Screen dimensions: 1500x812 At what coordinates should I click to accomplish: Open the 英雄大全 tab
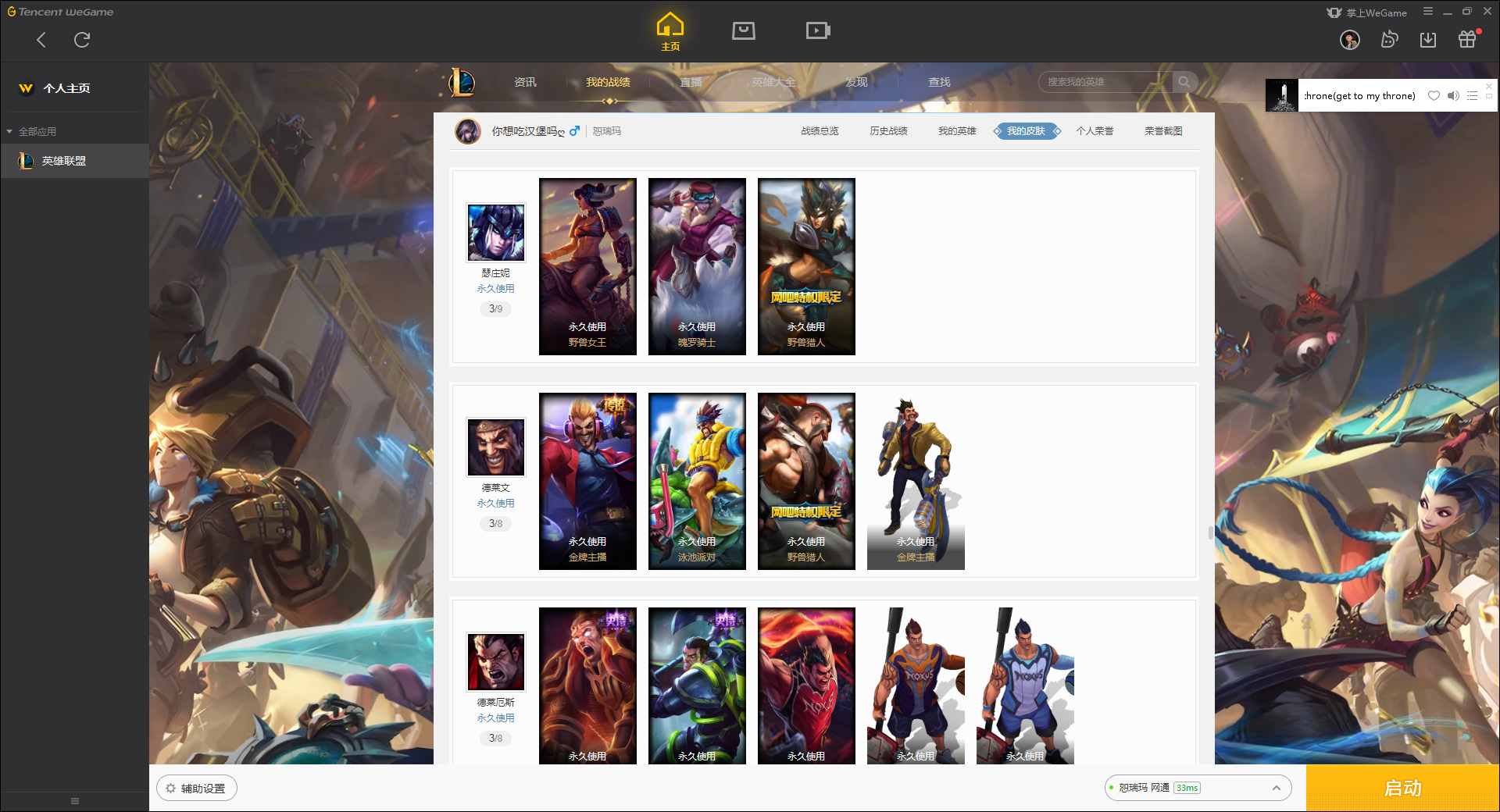click(773, 82)
